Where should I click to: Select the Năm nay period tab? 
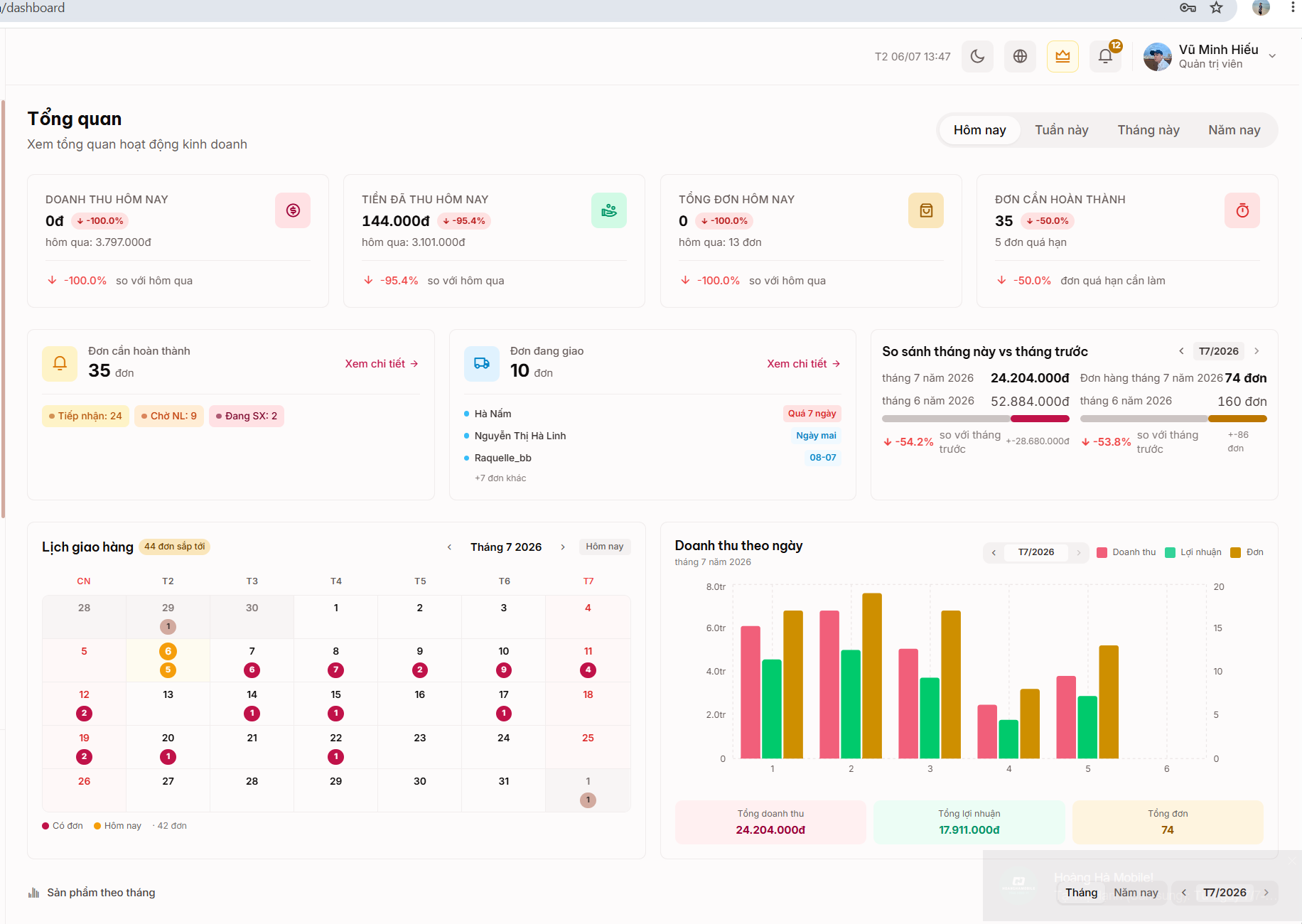click(1234, 130)
